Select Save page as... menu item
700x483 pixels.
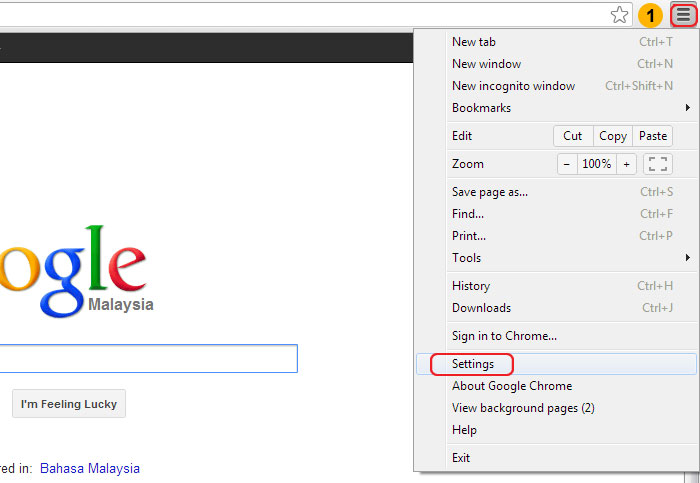tap(556, 192)
